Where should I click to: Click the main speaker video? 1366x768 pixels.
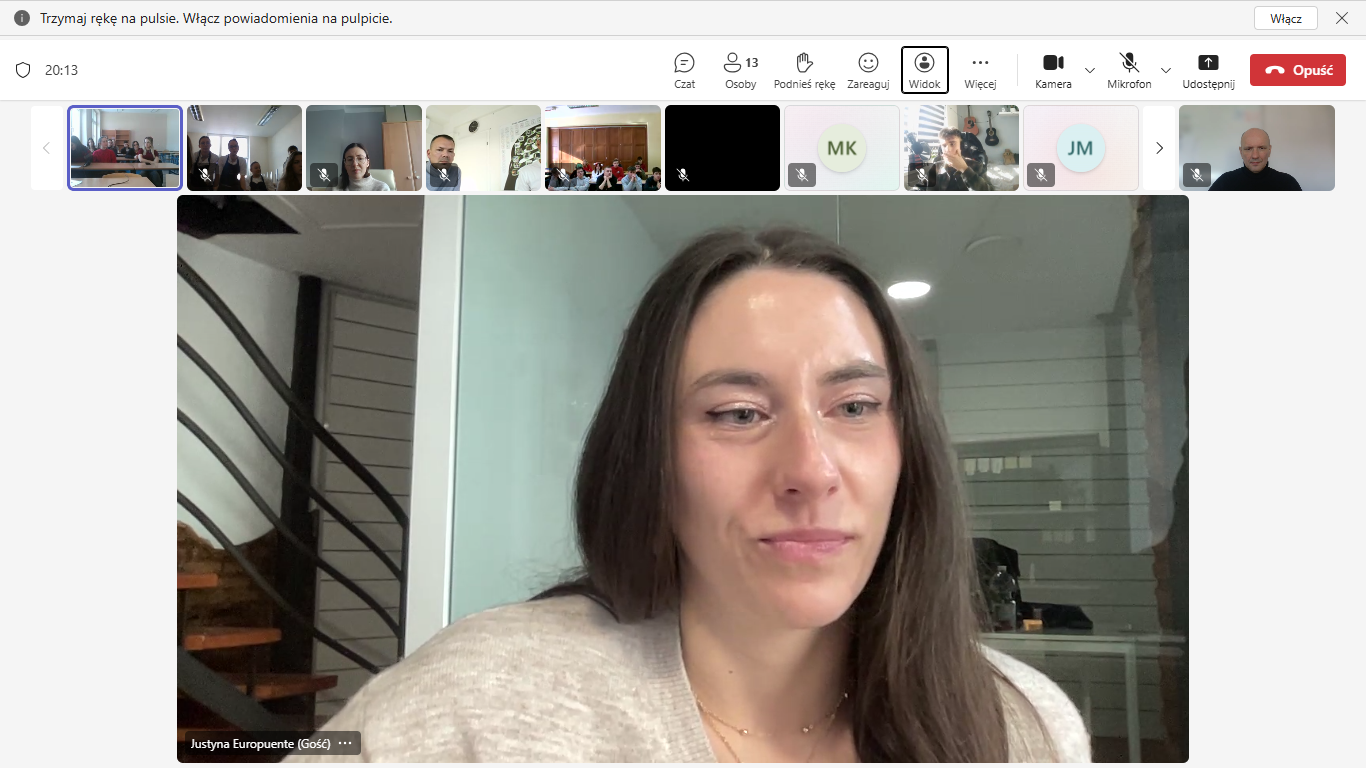(x=683, y=479)
